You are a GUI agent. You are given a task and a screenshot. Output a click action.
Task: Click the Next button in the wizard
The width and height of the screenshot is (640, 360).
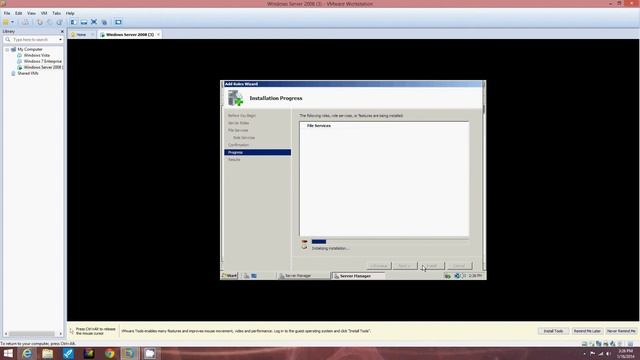[x=405, y=266]
